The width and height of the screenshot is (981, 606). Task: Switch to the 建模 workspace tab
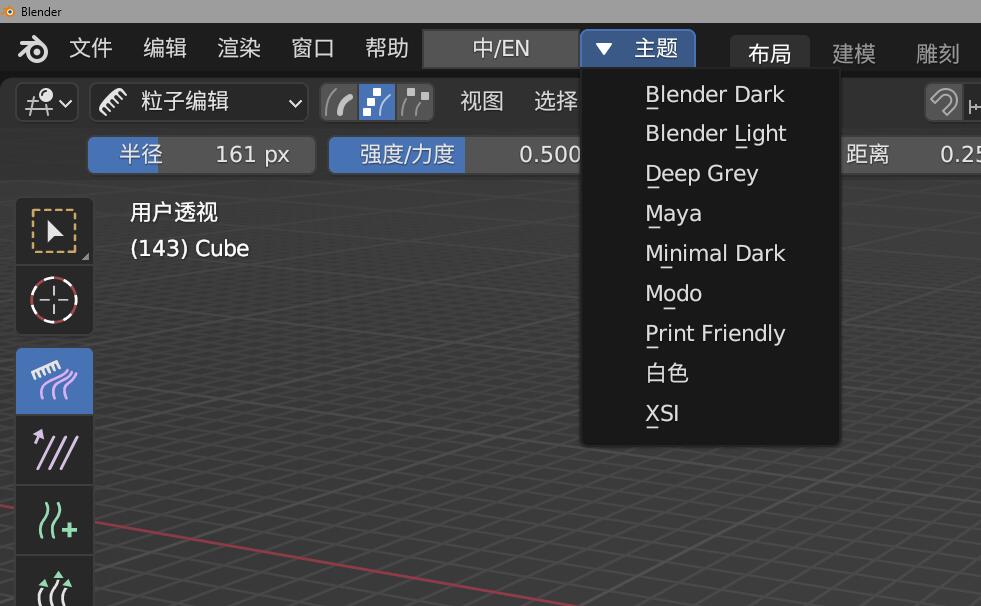853,54
